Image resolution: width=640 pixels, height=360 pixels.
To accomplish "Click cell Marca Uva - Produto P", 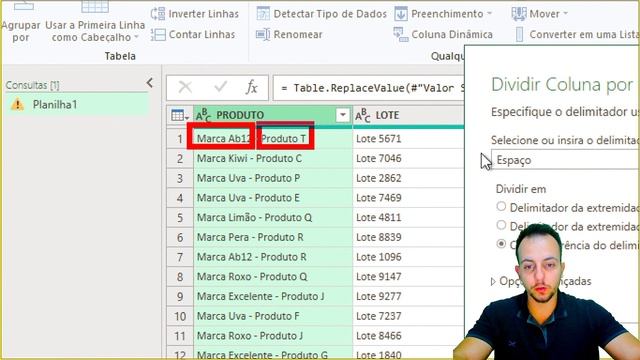I will pos(273,178).
